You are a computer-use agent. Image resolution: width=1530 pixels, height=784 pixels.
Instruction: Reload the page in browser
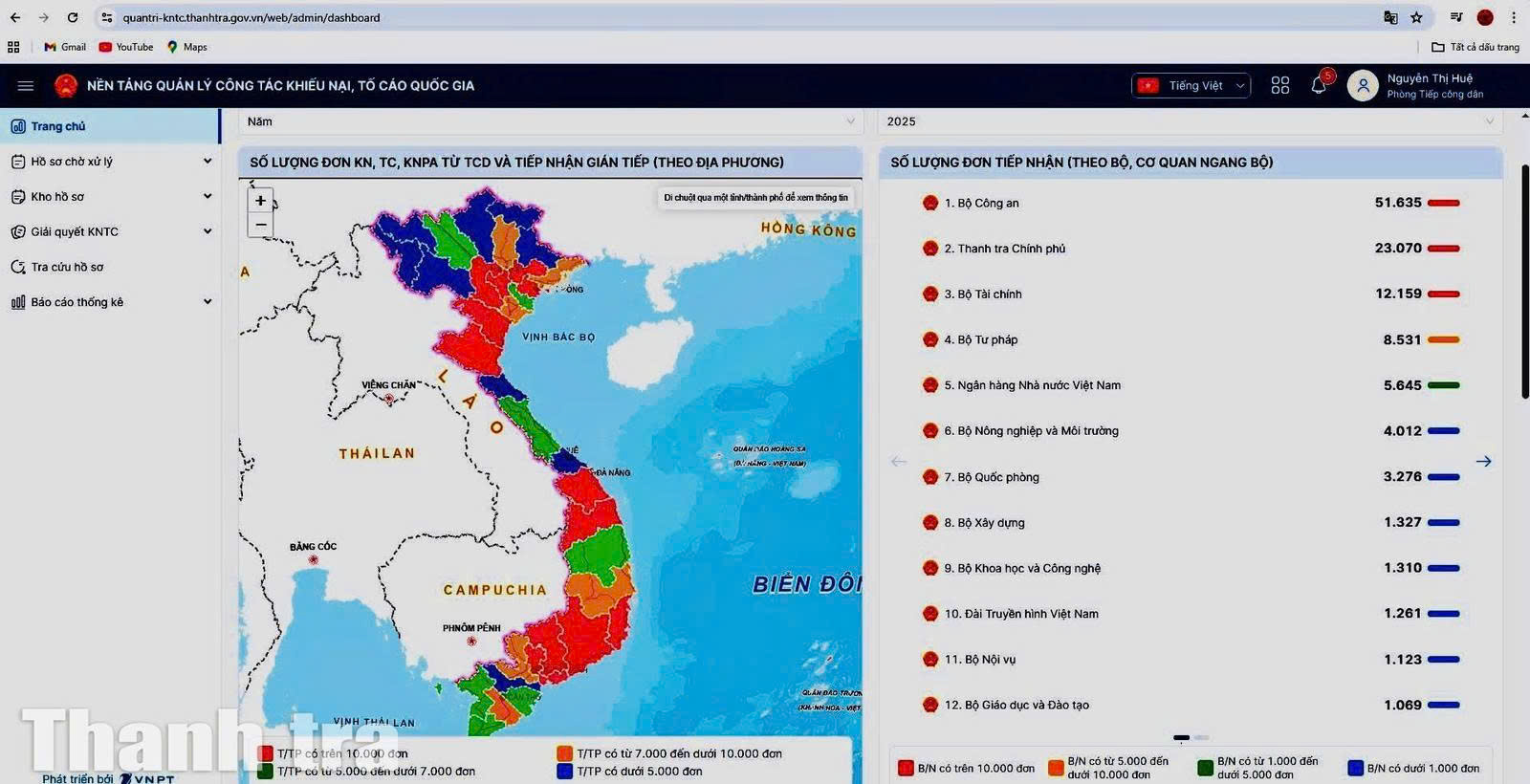click(x=73, y=17)
